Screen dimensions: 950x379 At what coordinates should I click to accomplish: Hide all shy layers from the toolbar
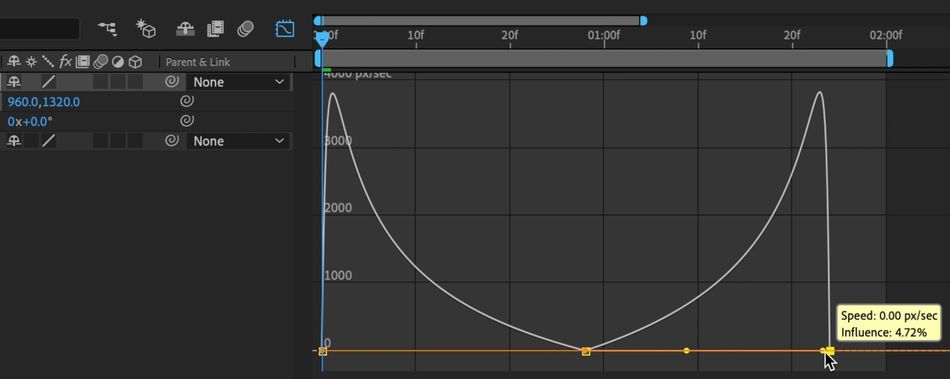[x=185, y=28]
